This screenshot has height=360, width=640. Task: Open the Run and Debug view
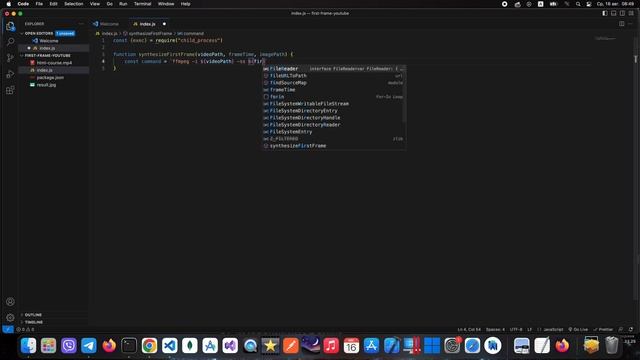[x=10, y=74]
